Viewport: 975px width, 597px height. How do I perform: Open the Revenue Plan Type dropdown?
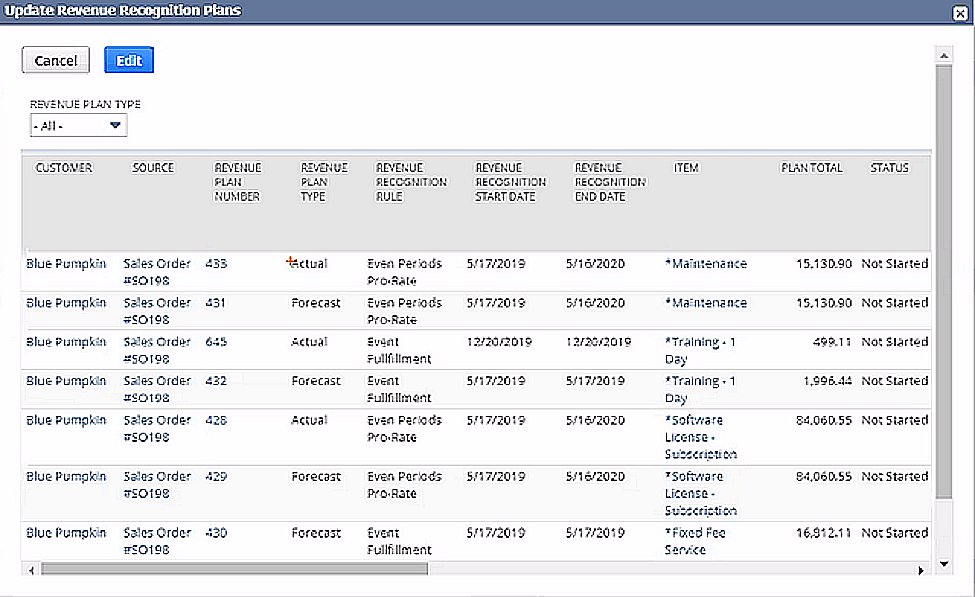pyautogui.click(x=78, y=126)
